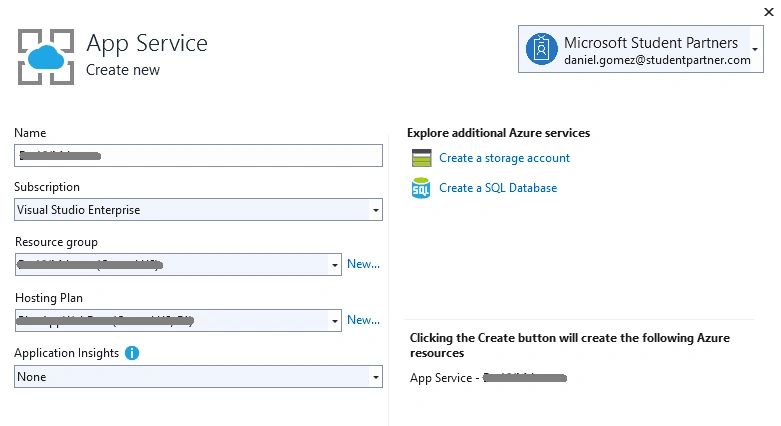This screenshot has width=781, height=426.
Task: Expand the Subscription dropdown
Action: [x=376, y=210]
